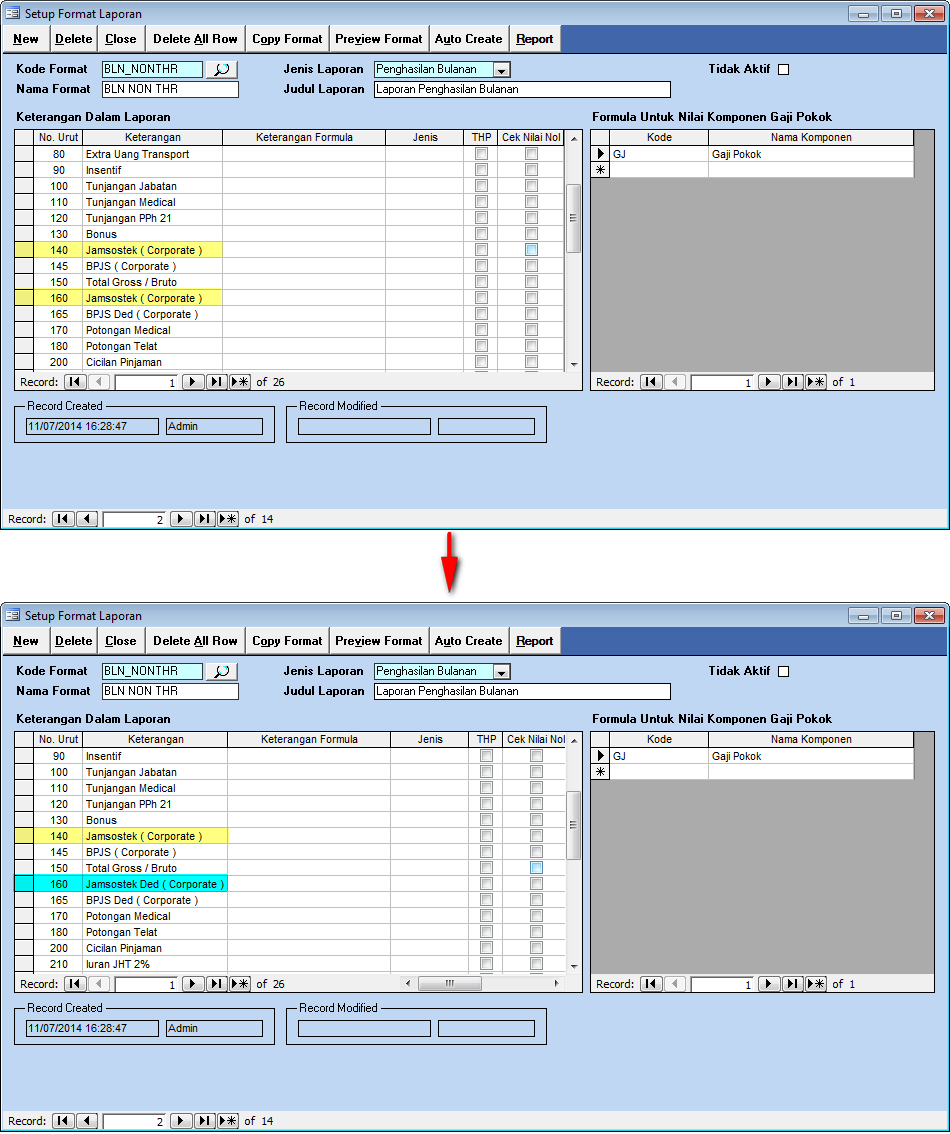Expand Jenis Laporan combo box in bottom window
This screenshot has width=950, height=1134.
tap(502, 672)
